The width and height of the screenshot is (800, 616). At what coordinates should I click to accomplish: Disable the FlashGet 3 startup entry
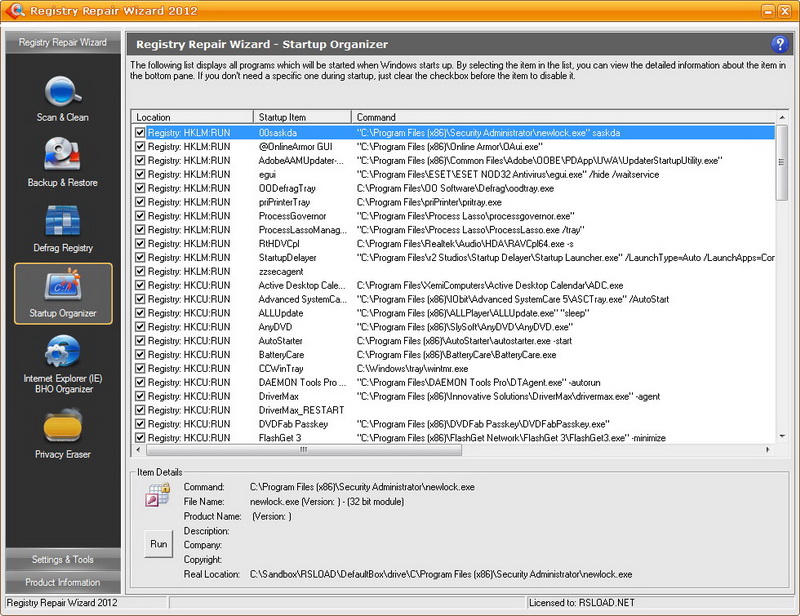[x=140, y=438]
